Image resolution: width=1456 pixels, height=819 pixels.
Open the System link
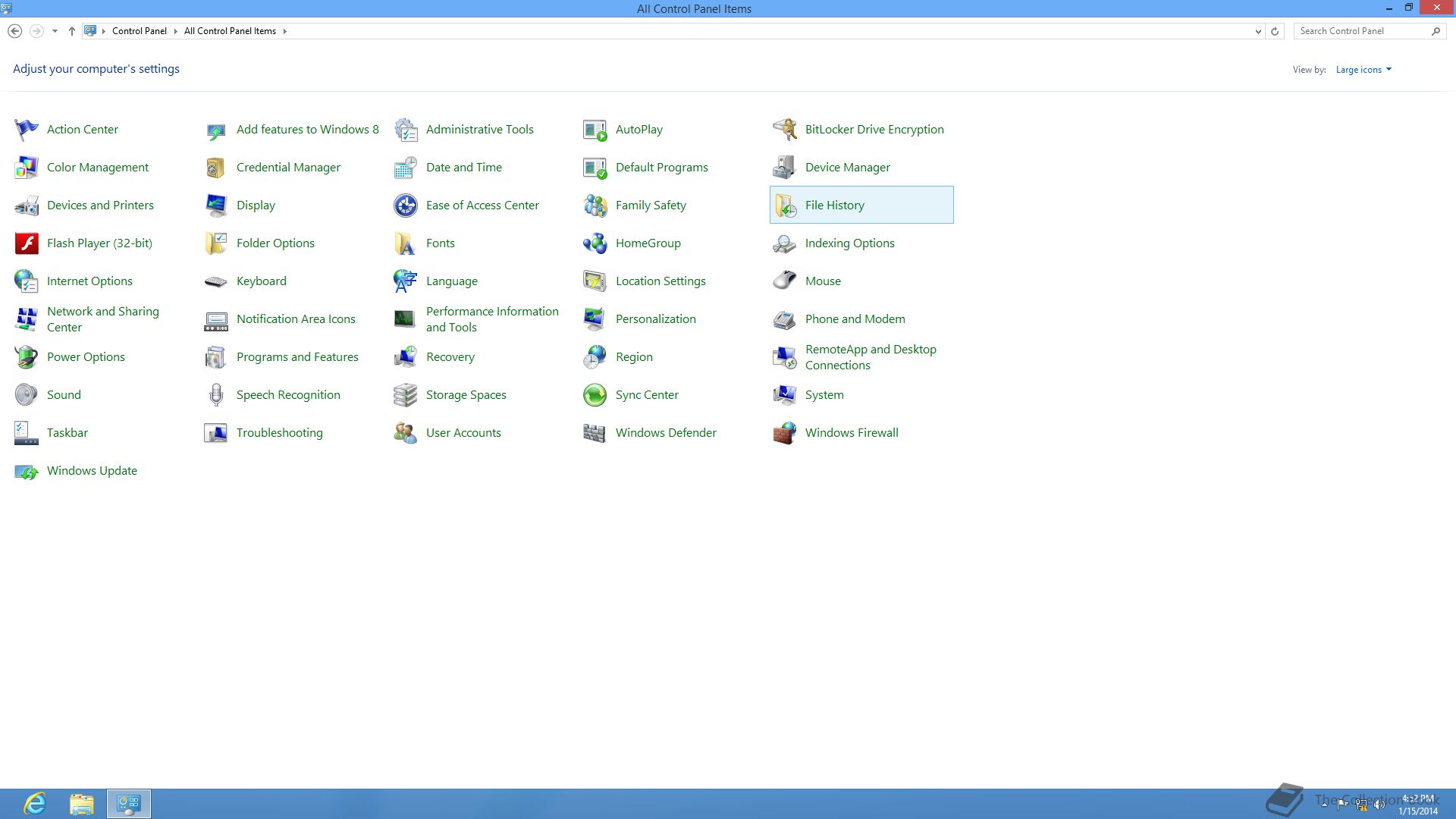[x=824, y=395]
